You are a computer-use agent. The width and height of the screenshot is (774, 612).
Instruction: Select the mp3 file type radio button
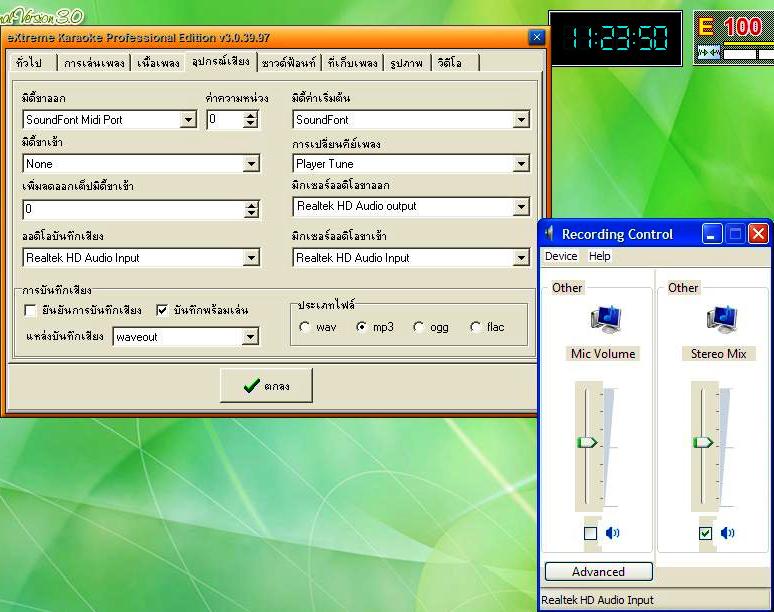[362, 327]
